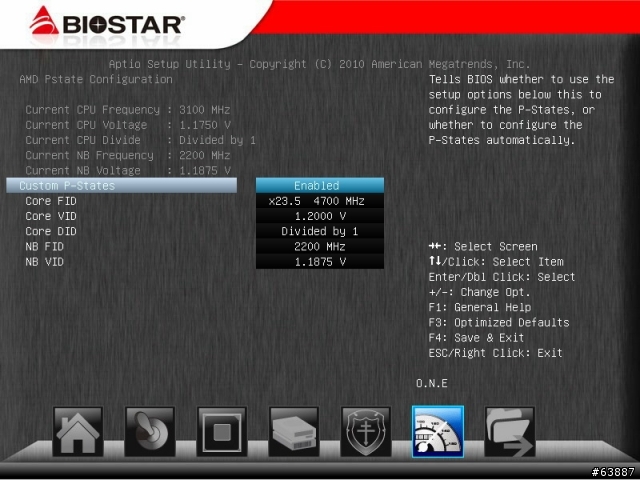Click the F4: Save & Exit hint
The image size is (640, 480).
[x=476, y=338]
